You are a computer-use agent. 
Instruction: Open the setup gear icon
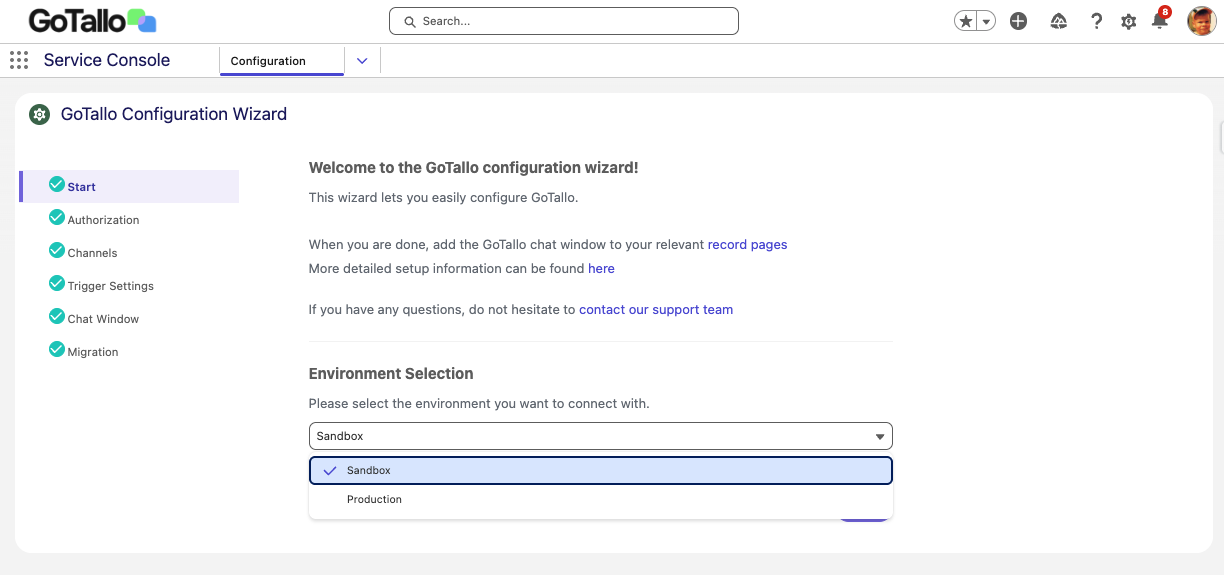click(x=1129, y=21)
